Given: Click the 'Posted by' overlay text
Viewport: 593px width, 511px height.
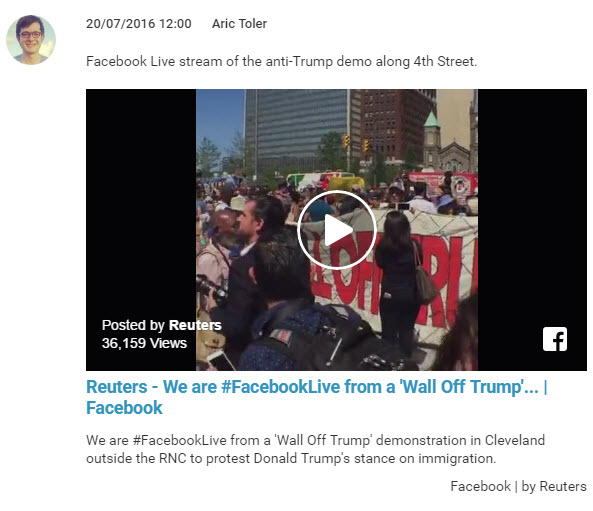Looking at the screenshot, I should click(x=133, y=325).
